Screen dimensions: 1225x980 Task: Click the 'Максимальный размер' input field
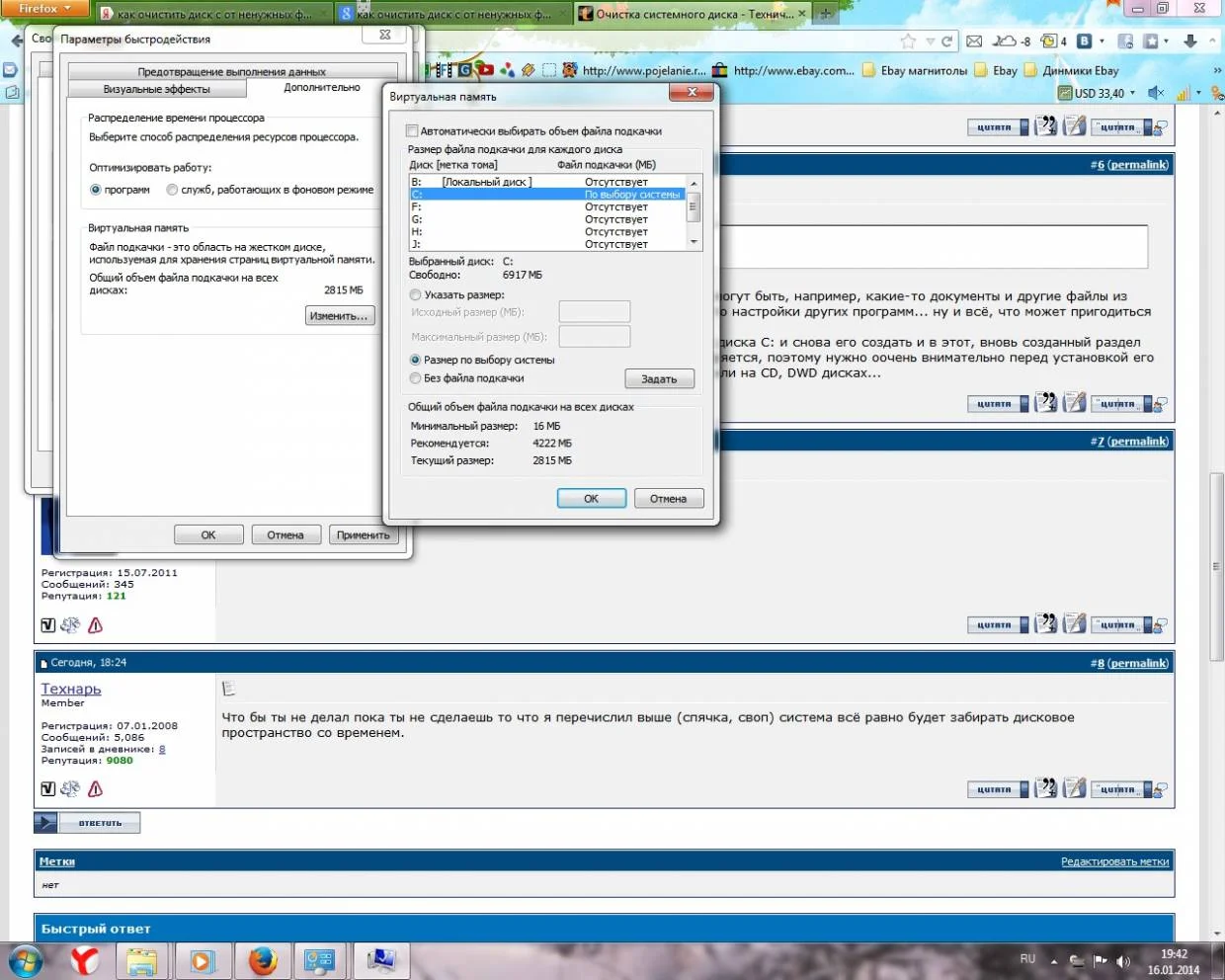click(595, 337)
